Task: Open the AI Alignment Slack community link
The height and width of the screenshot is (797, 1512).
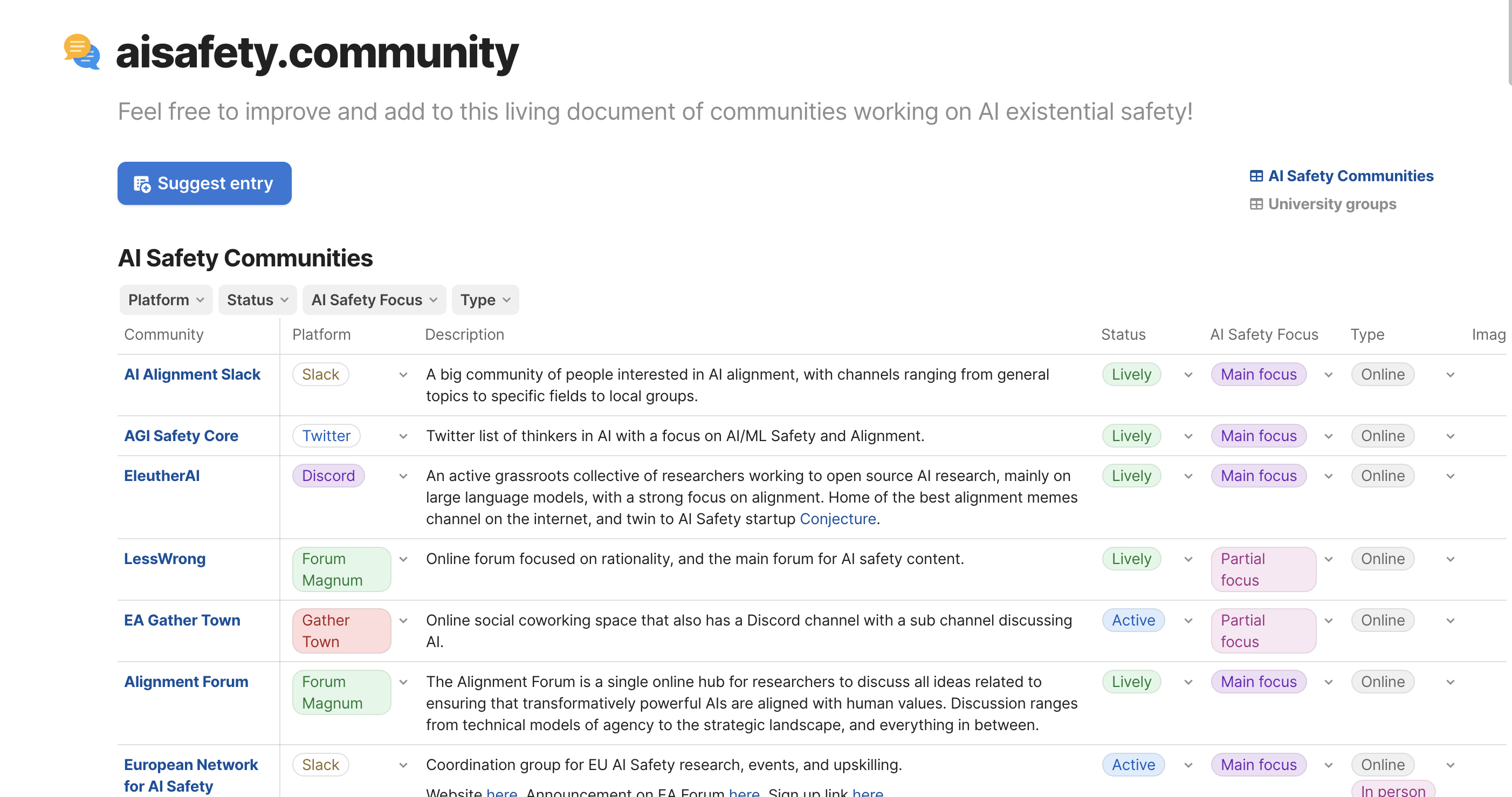Action: click(192, 374)
